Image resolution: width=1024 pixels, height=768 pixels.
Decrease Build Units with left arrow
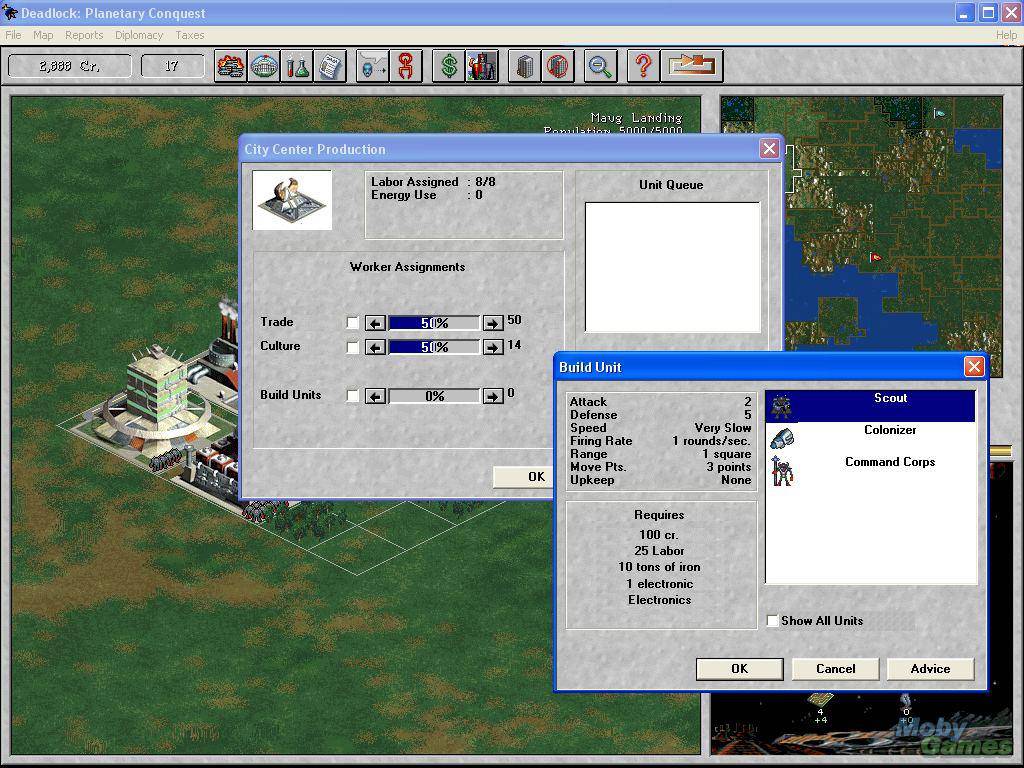[376, 396]
